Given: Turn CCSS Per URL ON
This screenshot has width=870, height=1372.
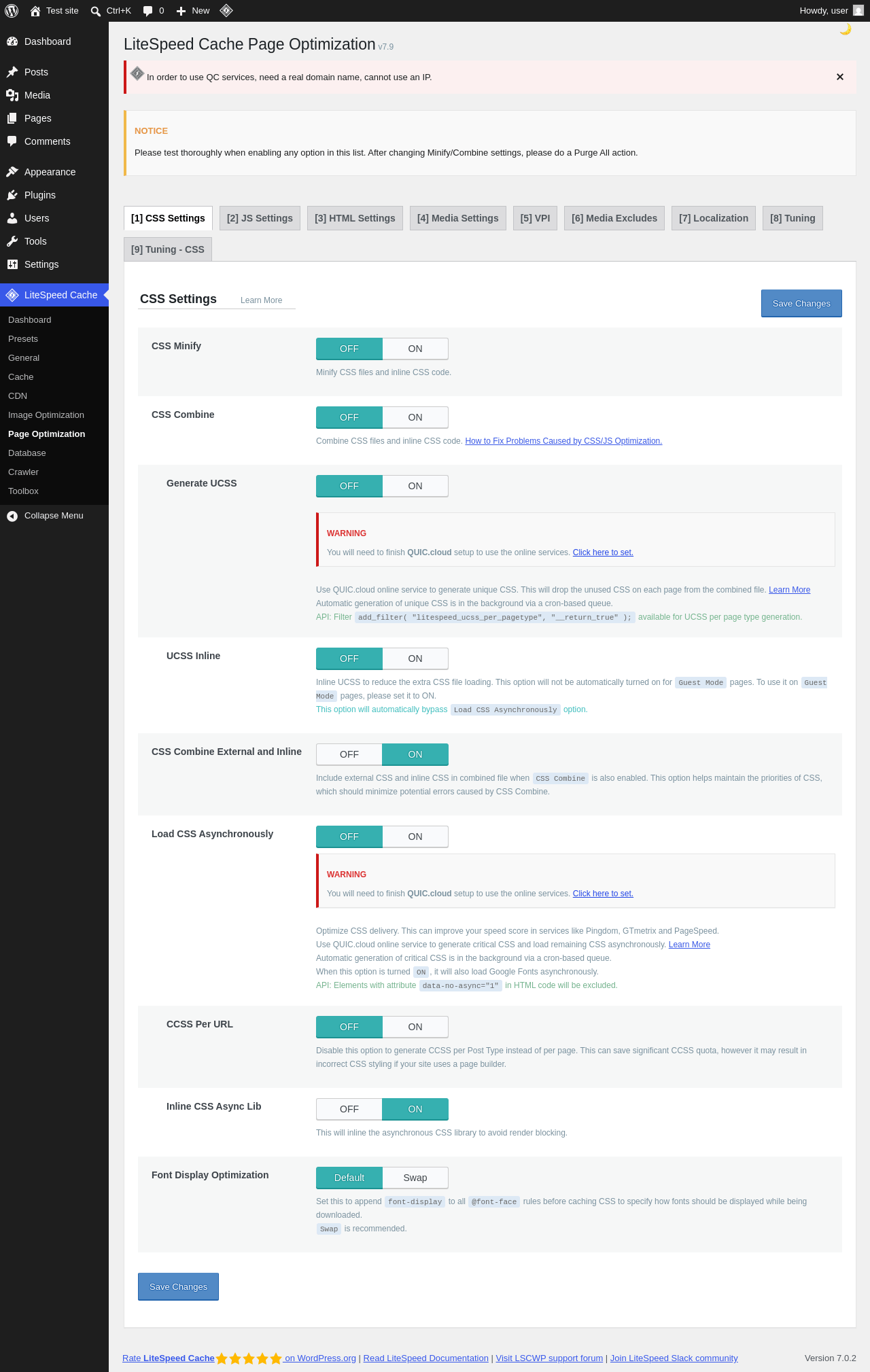Looking at the screenshot, I should (x=415, y=1027).
